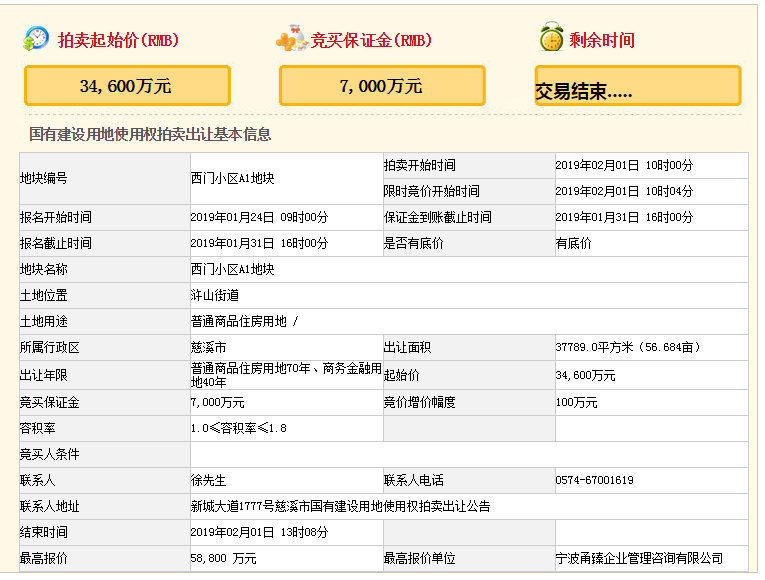
Task: Click the land location value 许山街道
Action: click(x=214, y=296)
